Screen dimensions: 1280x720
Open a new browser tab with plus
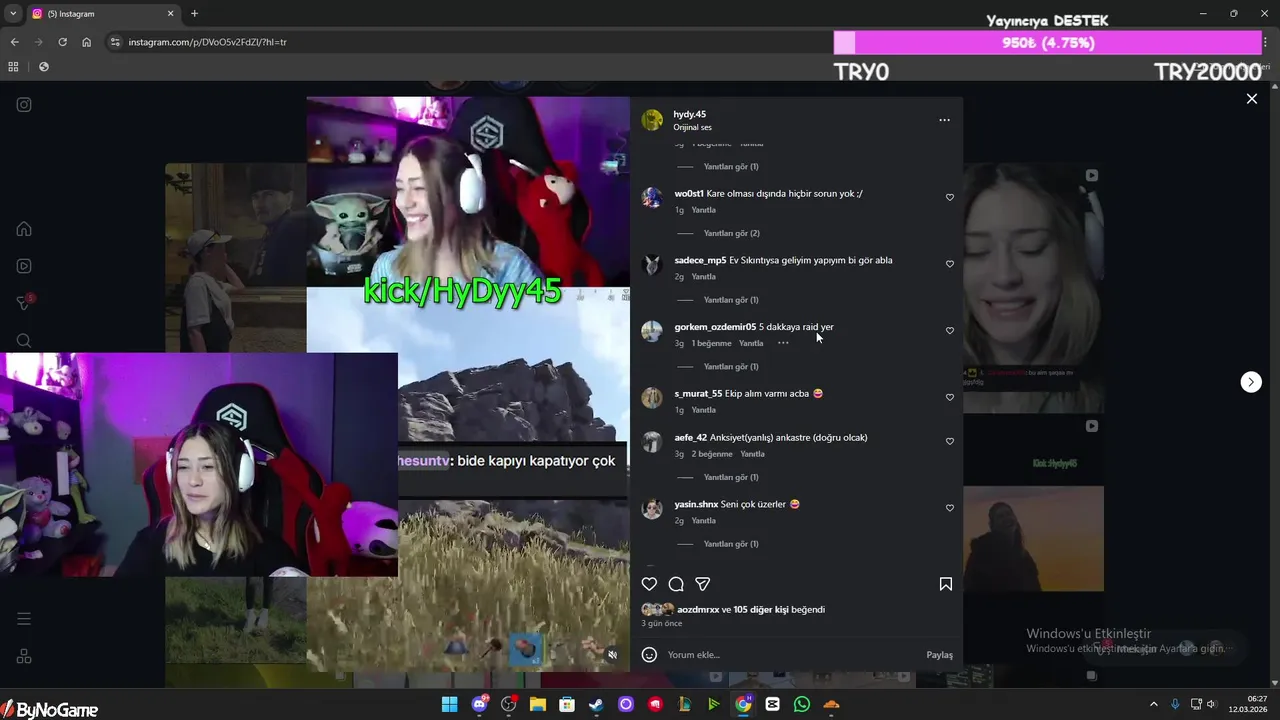click(194, 14)
